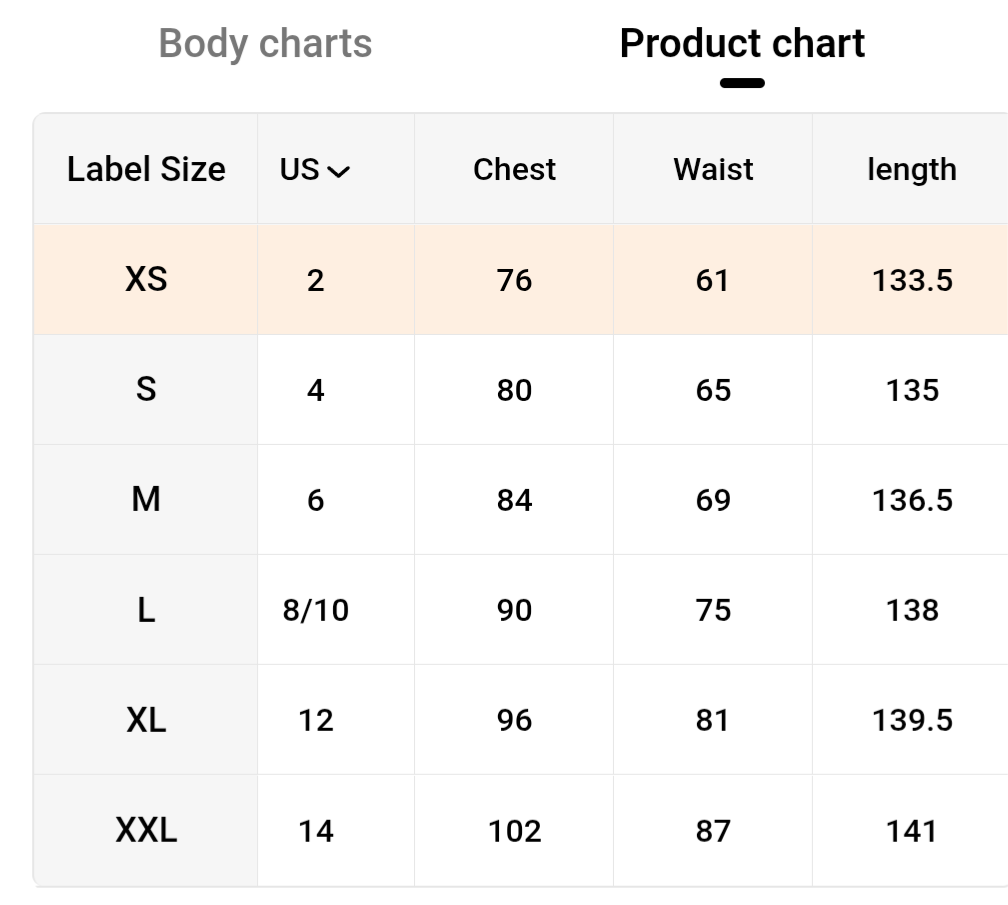
Task: Select the S label size row
Action: point(146,390)
